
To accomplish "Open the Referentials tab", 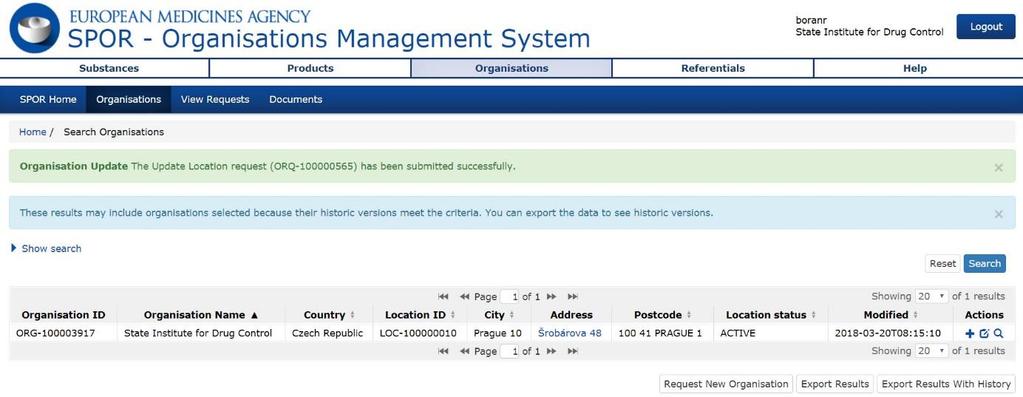I will pyautogui.click(x=712, y=68).
